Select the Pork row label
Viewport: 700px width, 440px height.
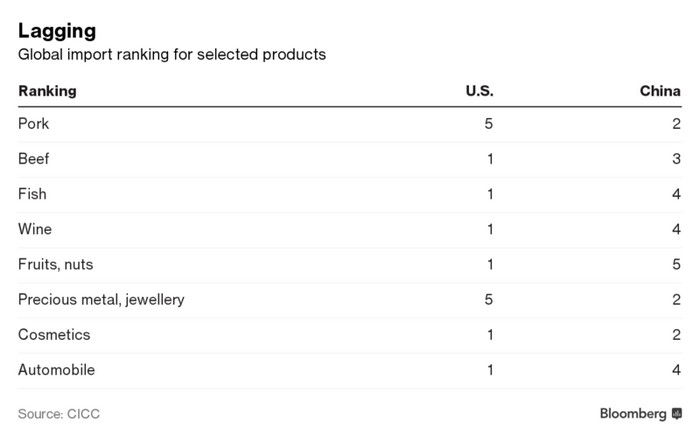click(x=33, y=124)
